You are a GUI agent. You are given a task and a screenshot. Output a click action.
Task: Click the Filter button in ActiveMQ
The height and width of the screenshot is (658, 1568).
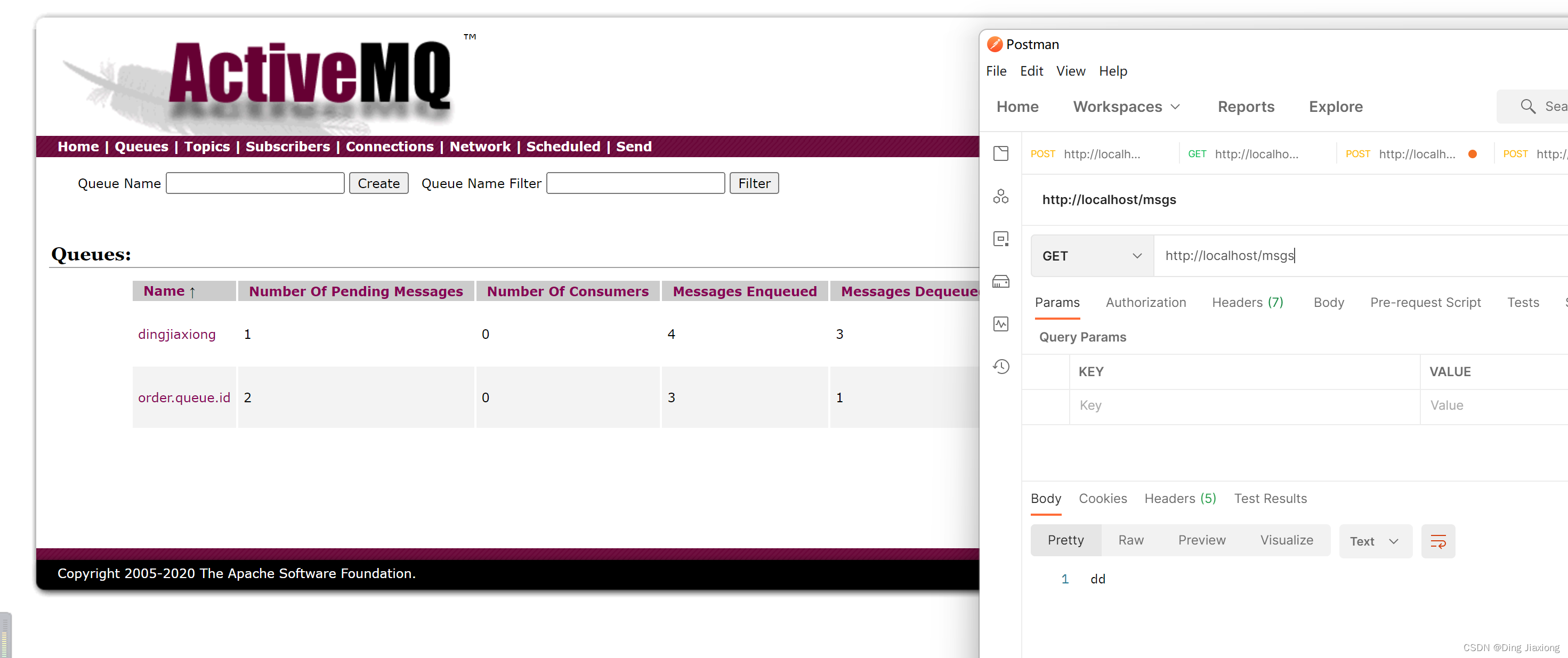(x=754, y=183)
